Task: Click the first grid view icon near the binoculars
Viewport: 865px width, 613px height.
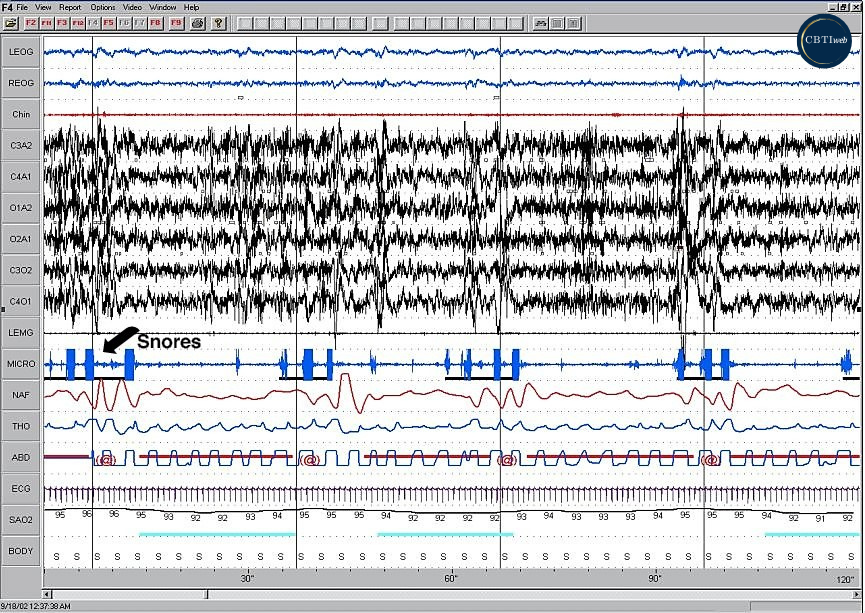Action: [556, 24]
